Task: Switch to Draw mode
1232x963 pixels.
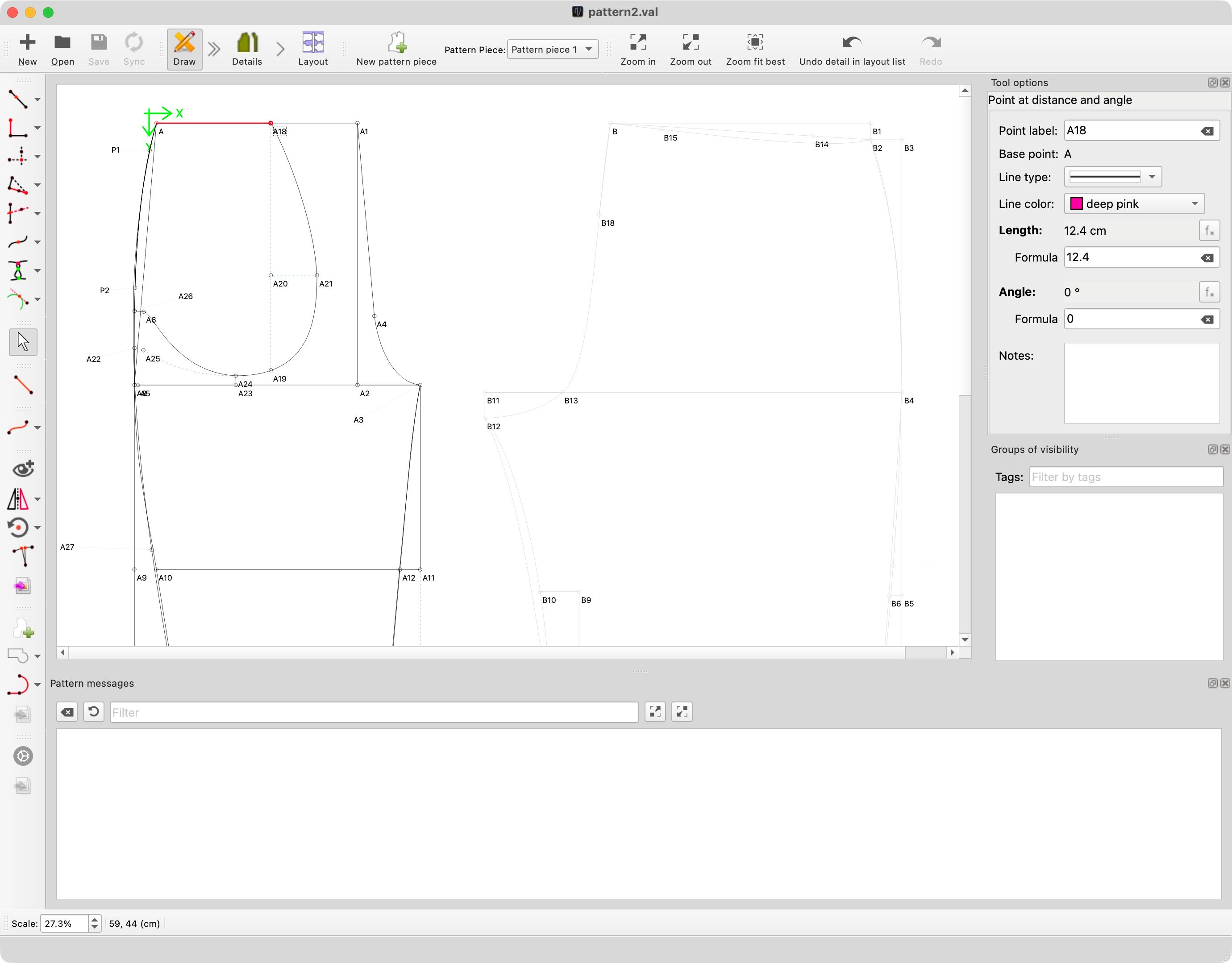Action: [184, 50]
